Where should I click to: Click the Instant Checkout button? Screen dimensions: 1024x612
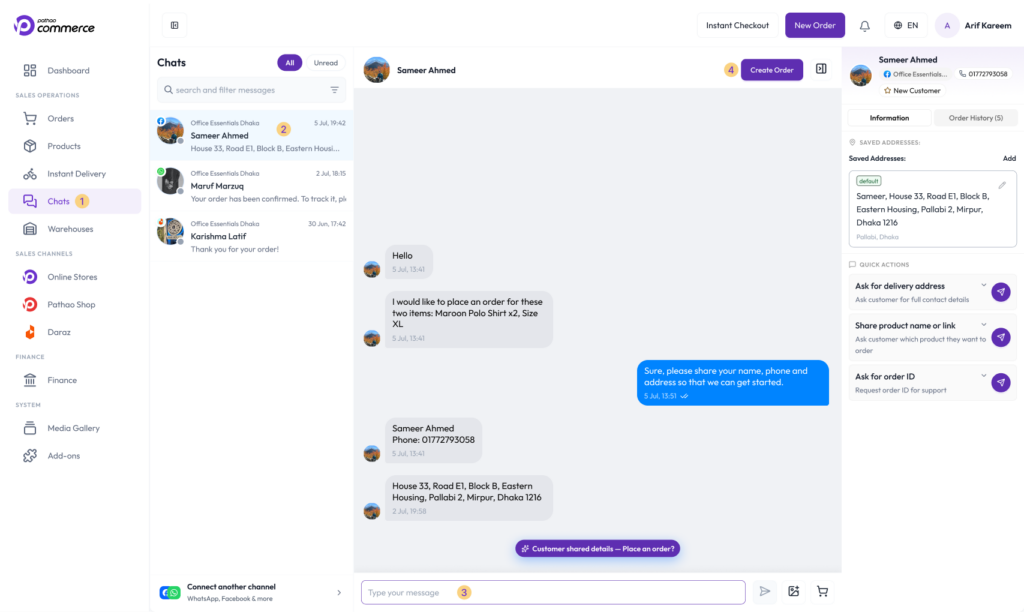737,25
